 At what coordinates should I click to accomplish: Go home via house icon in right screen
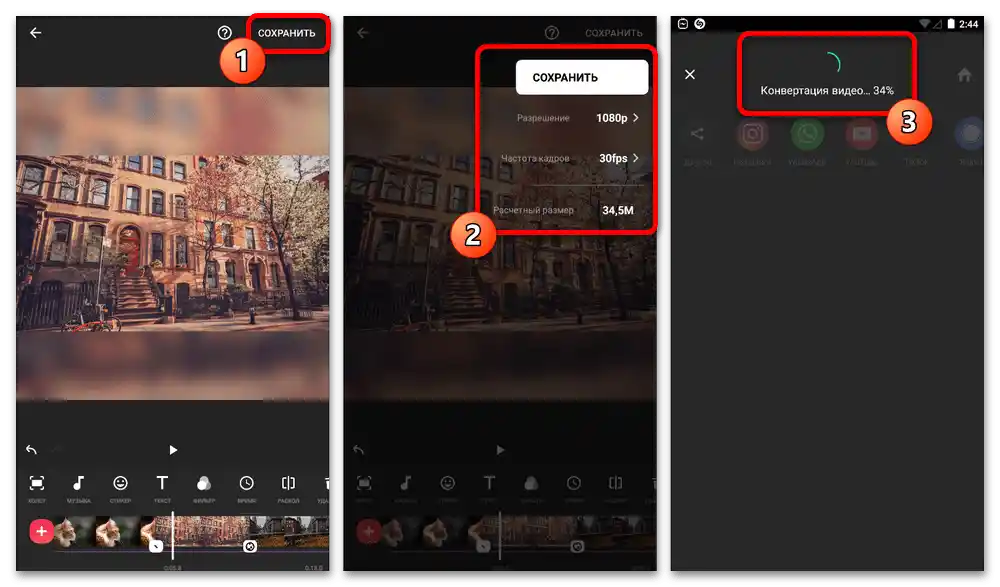(x=964, y=75)
